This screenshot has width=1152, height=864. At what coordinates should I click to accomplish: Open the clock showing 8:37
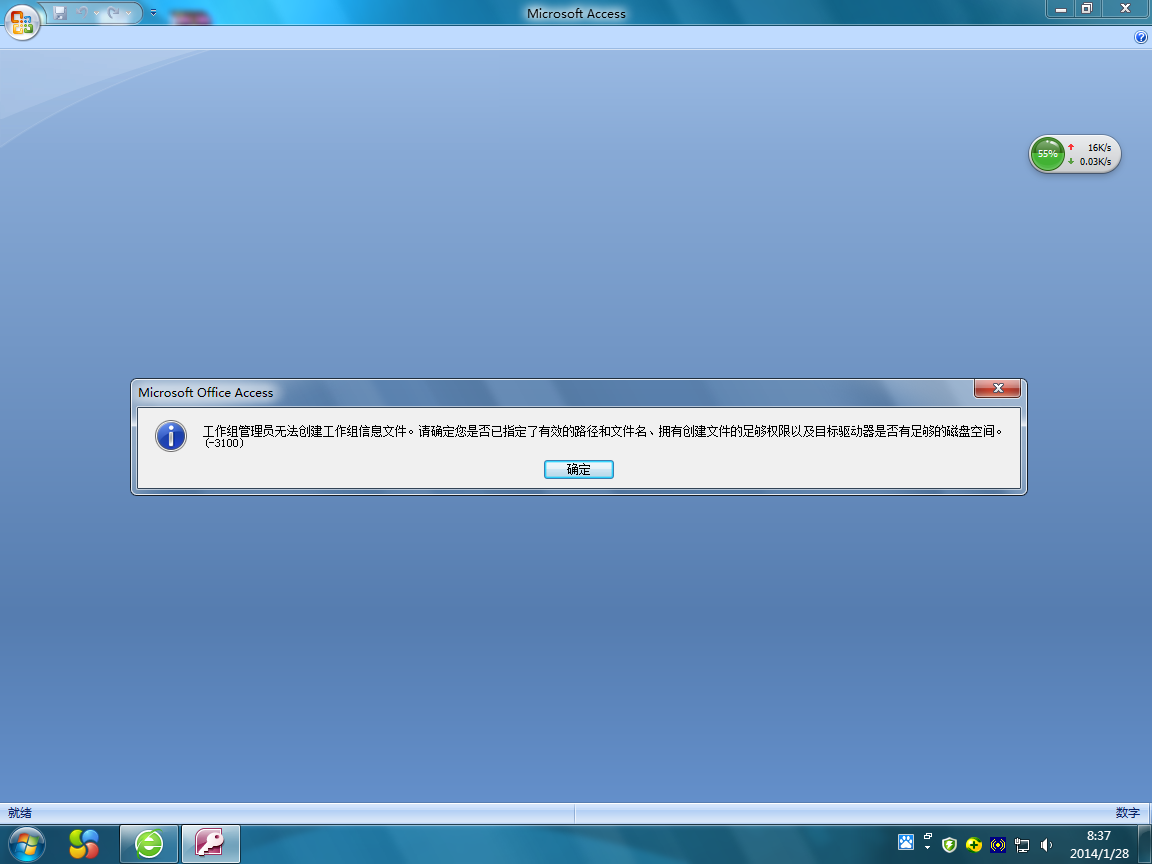(x=1099, y=844)
